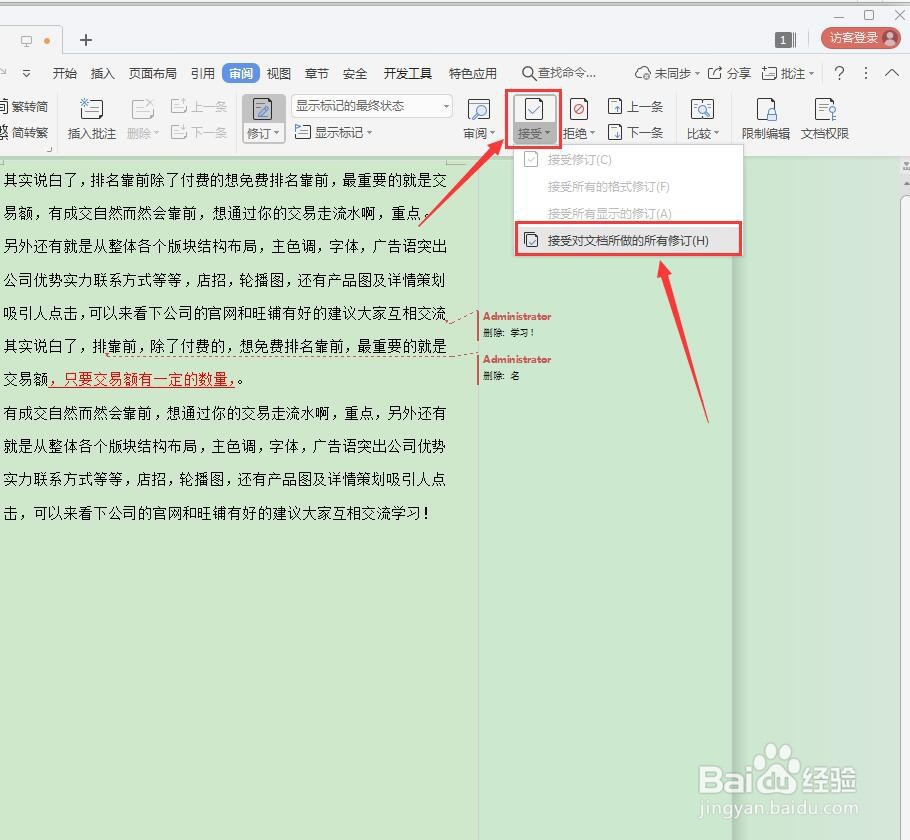Switch to the 视图 ribbon tab
The image size is (910, 840).
278,72
